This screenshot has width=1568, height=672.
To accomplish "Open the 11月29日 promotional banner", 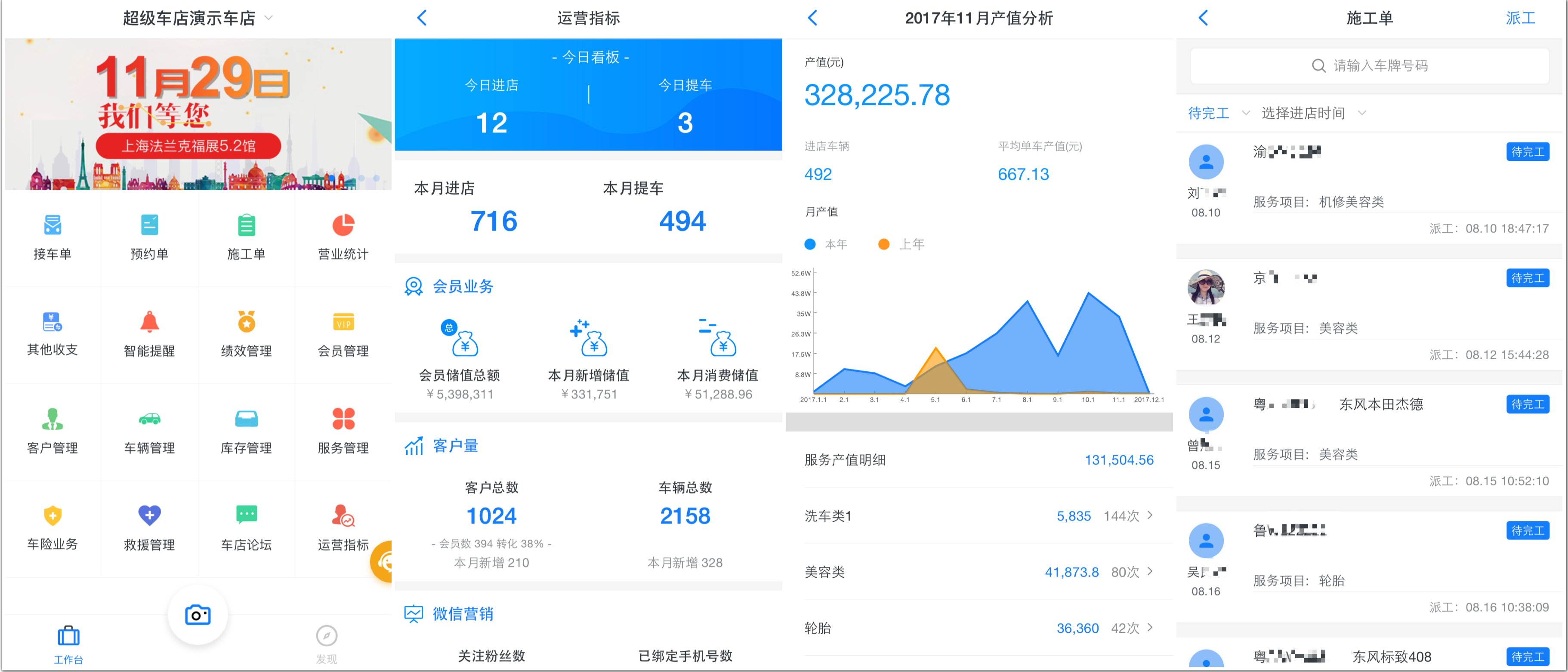I will [x=198, y=114].
